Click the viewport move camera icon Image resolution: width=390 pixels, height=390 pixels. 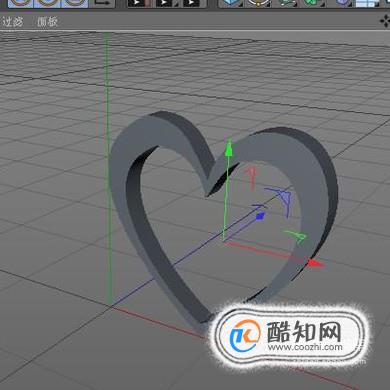click(385, 21)
